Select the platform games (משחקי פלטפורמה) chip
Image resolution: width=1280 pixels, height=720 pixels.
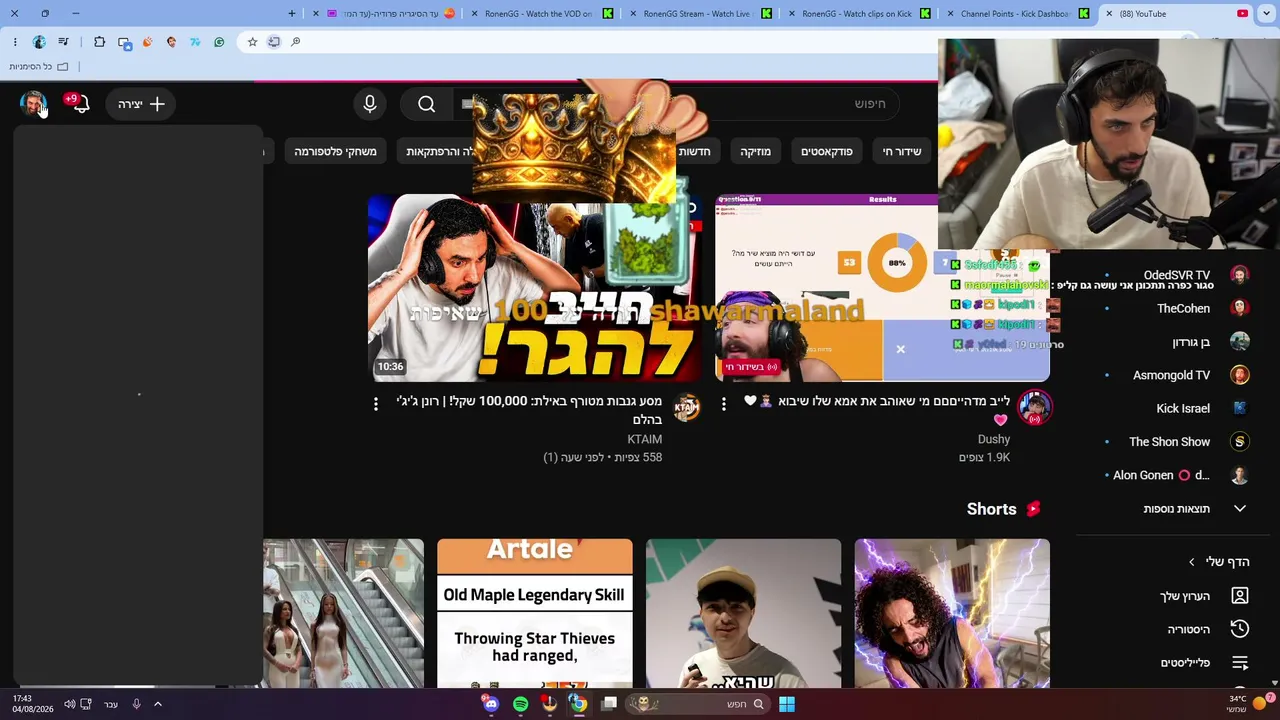(335, 152)
